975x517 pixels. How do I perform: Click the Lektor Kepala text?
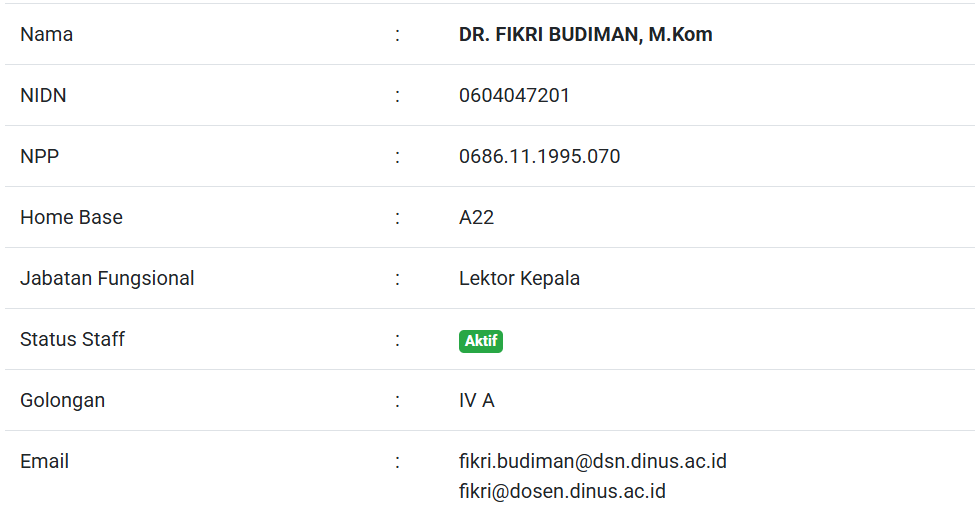(519, 278)
